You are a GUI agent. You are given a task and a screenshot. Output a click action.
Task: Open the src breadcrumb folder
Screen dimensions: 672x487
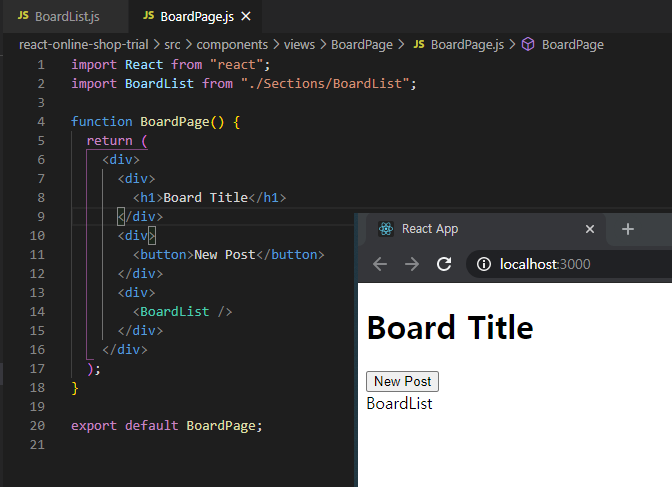pos(172,45)
